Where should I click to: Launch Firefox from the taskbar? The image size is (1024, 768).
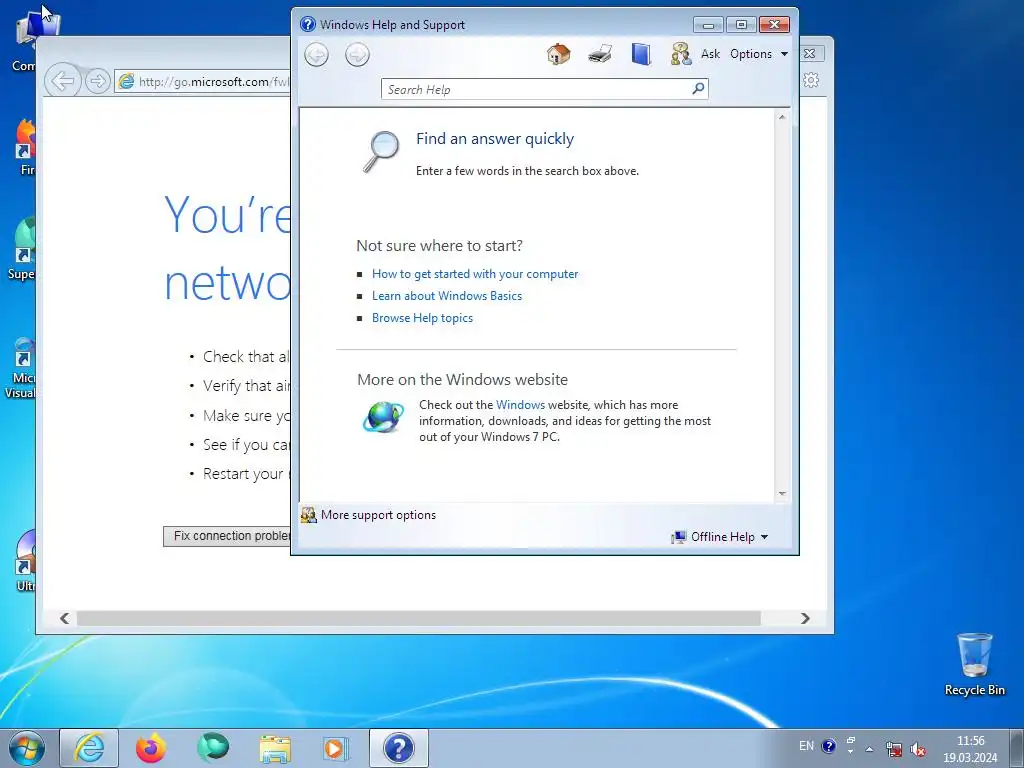151,748
